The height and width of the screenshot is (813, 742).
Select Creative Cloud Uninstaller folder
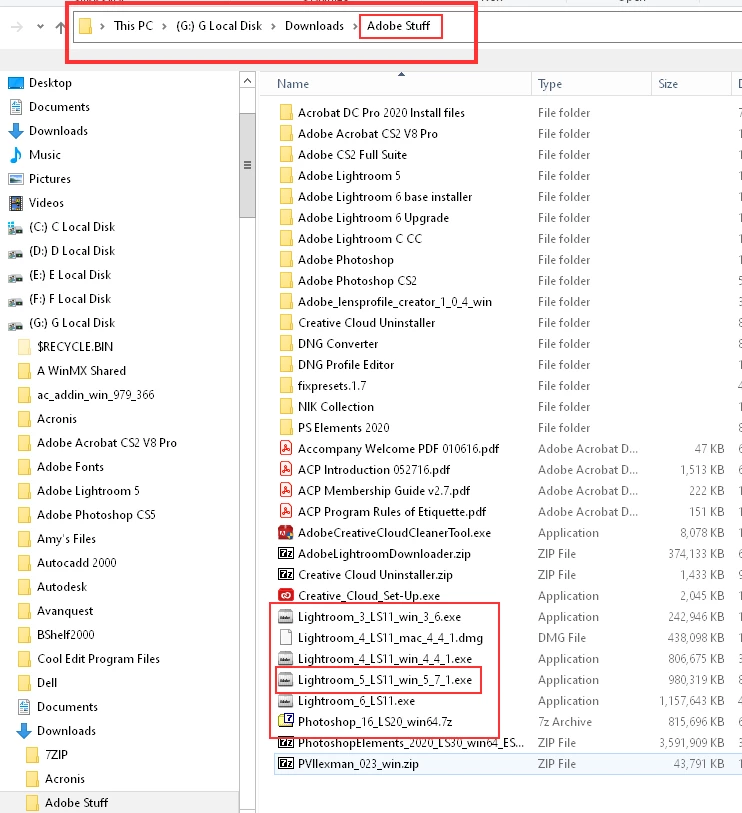pos(366,323)
